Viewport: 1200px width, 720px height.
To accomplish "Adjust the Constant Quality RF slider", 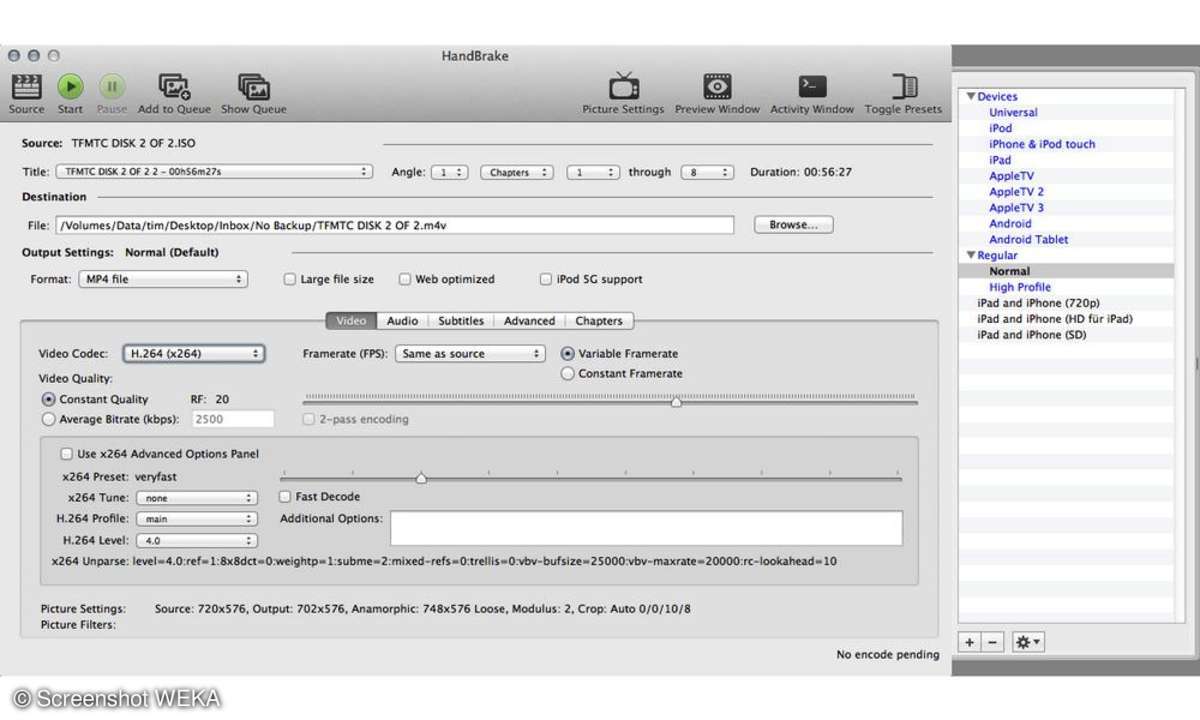I will pos(676,401).
